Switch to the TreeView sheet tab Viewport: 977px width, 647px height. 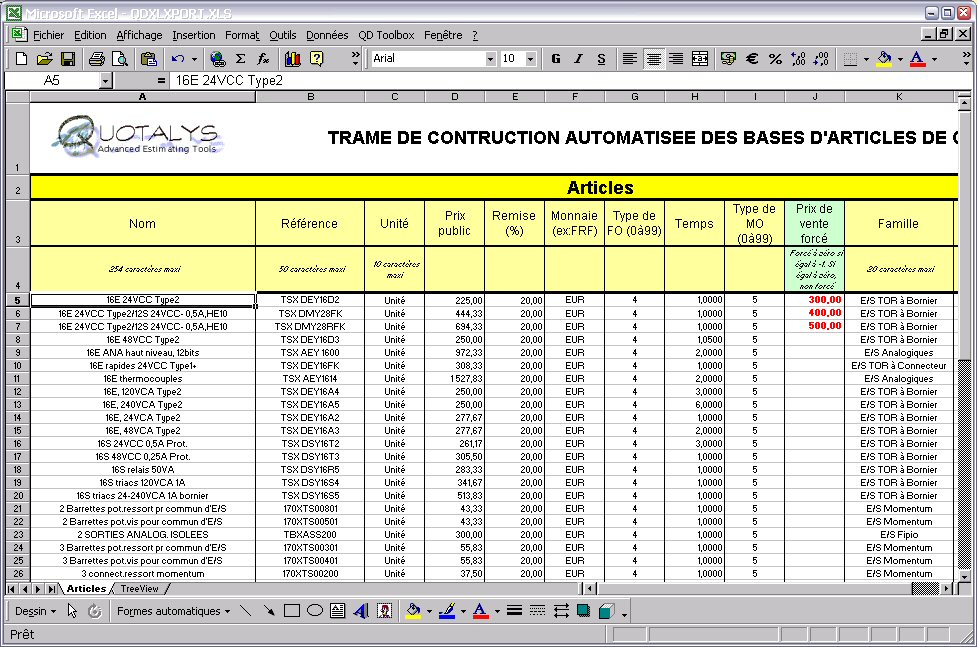coord(139,589)
